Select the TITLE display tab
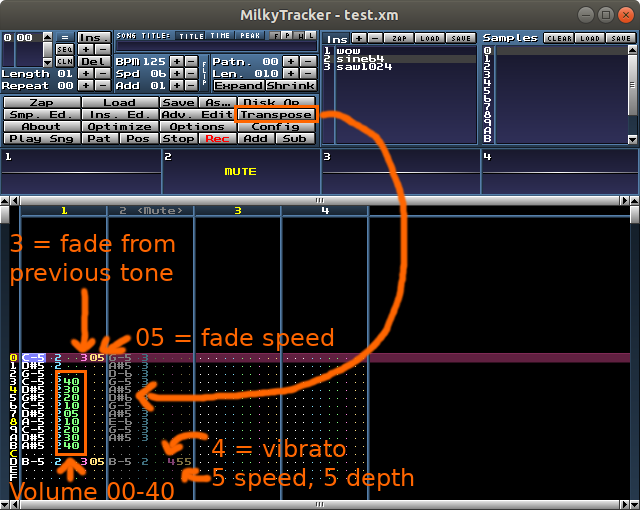Screen dimensions: 640x510 coord(191,36)
